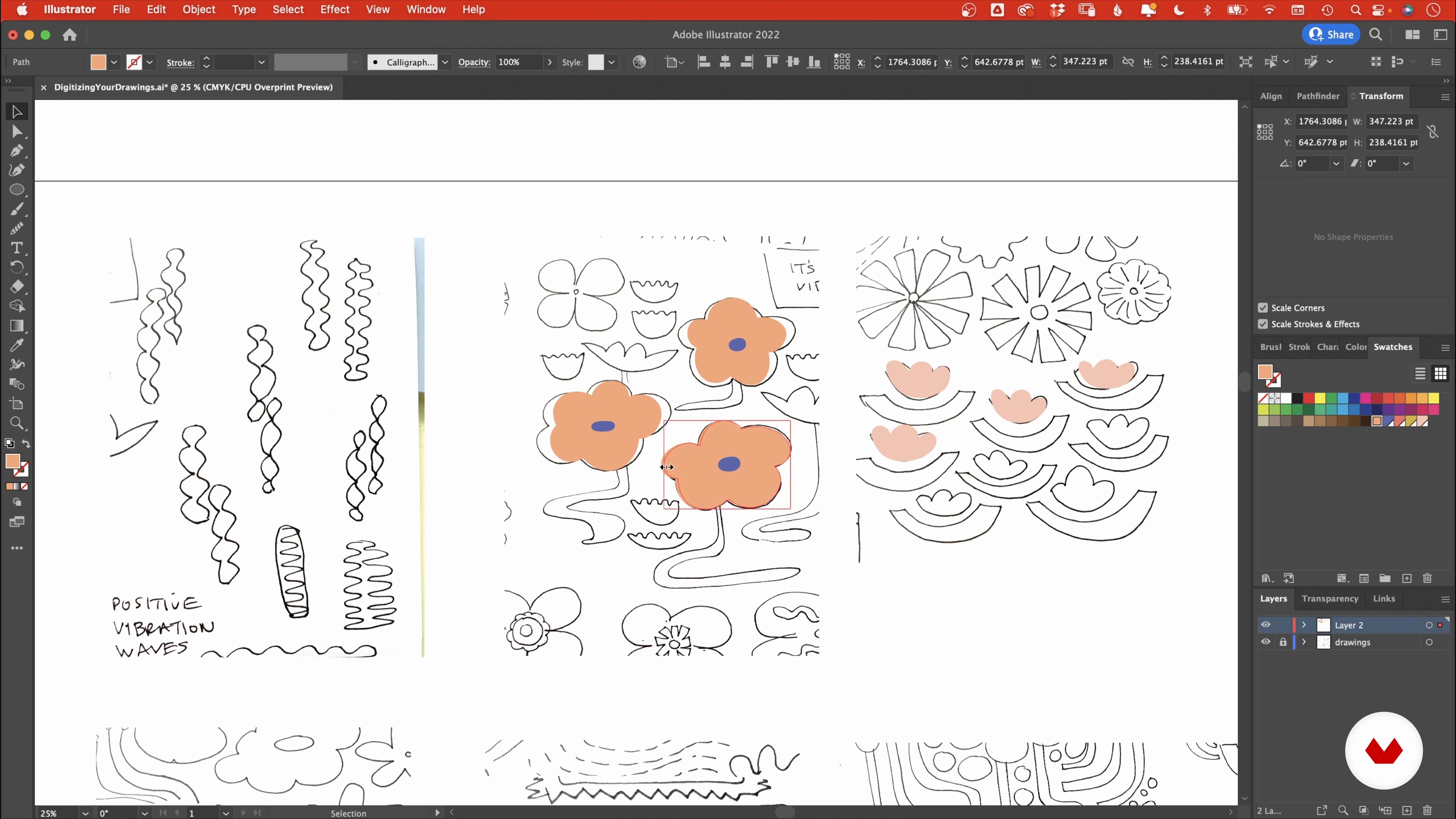Click the macOS Spotlight search icon
This screenshot has width=1456, height=819.
point(1356,9)
